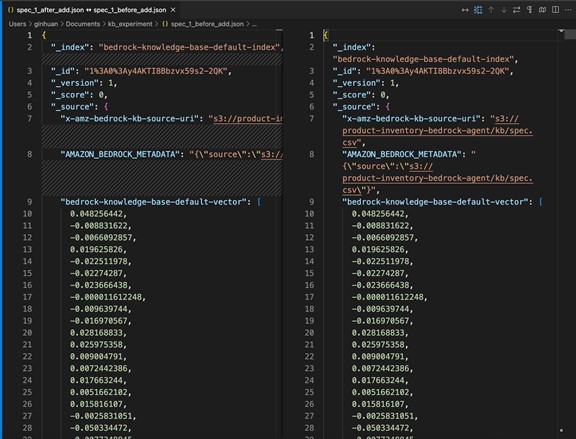The width and height of the screenshot is (576, 439).
Task: Close the spec_1_after_add.json diff tab
Action: [x=173, y=10]
